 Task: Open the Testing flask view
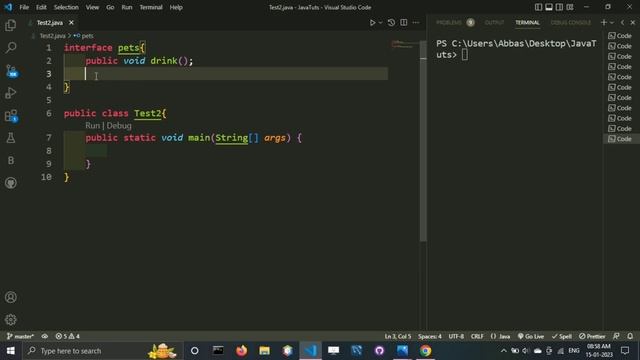11,138
